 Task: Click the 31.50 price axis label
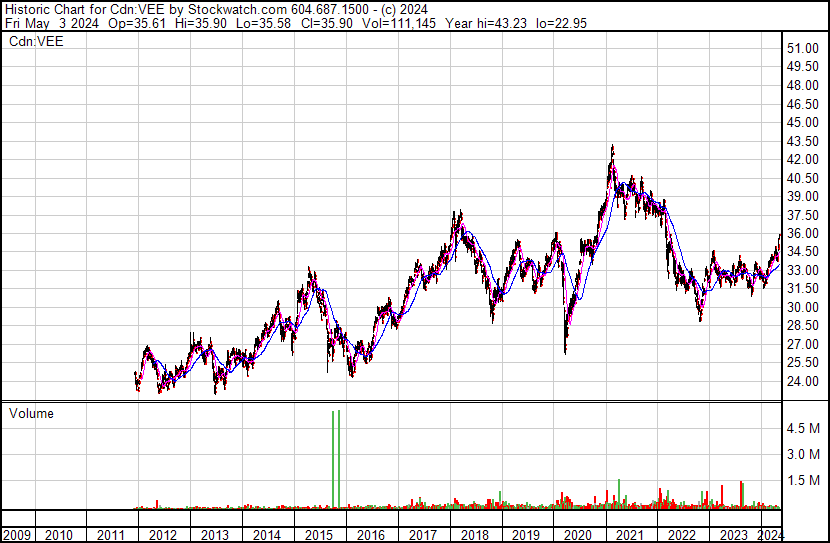pyautogui.click(x=802, y=288)
